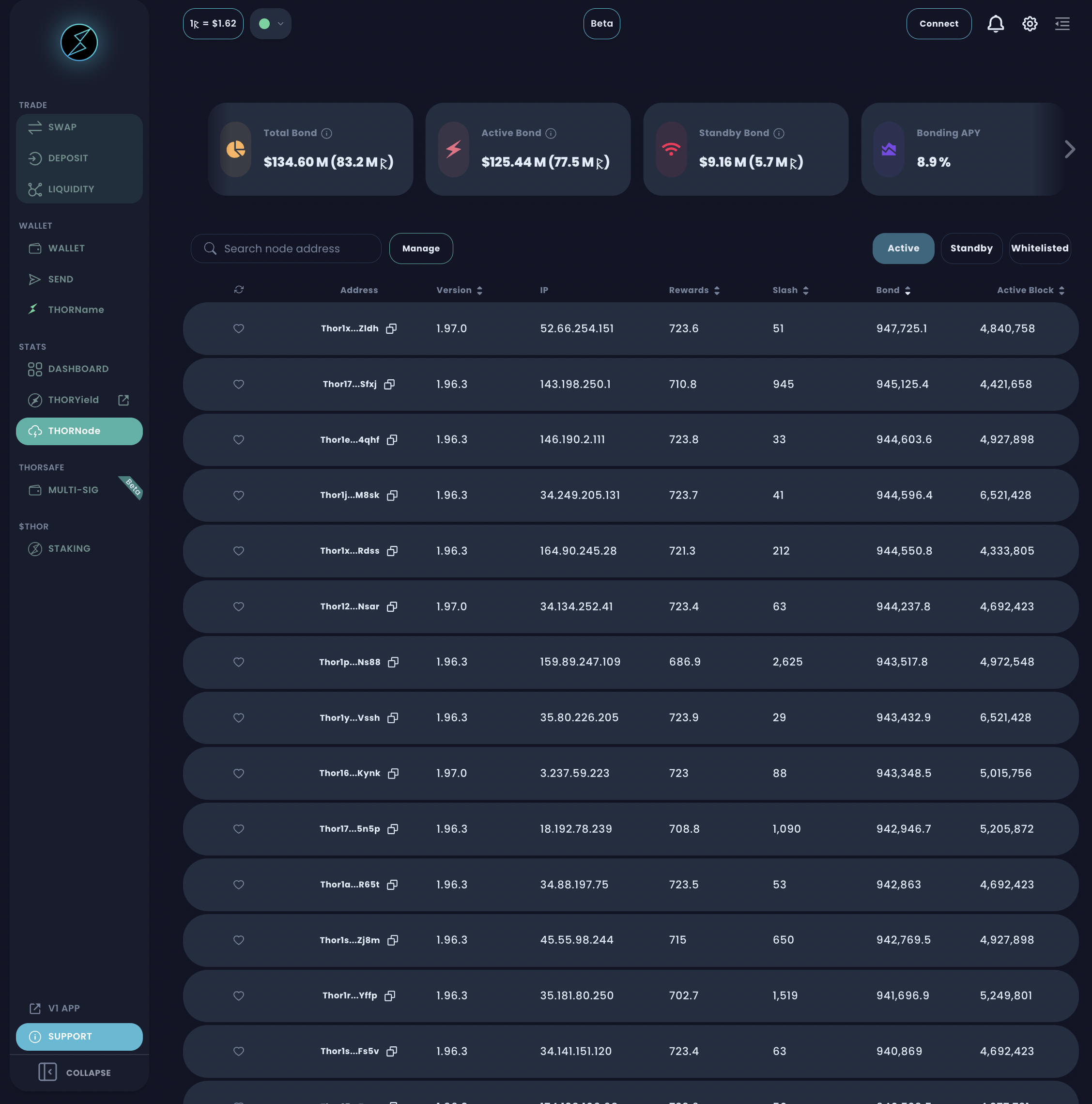Copy address Thor1j...M8sk
Image resolution: width=1092 pixels, height=1104 pixels.
click(392, 496)
